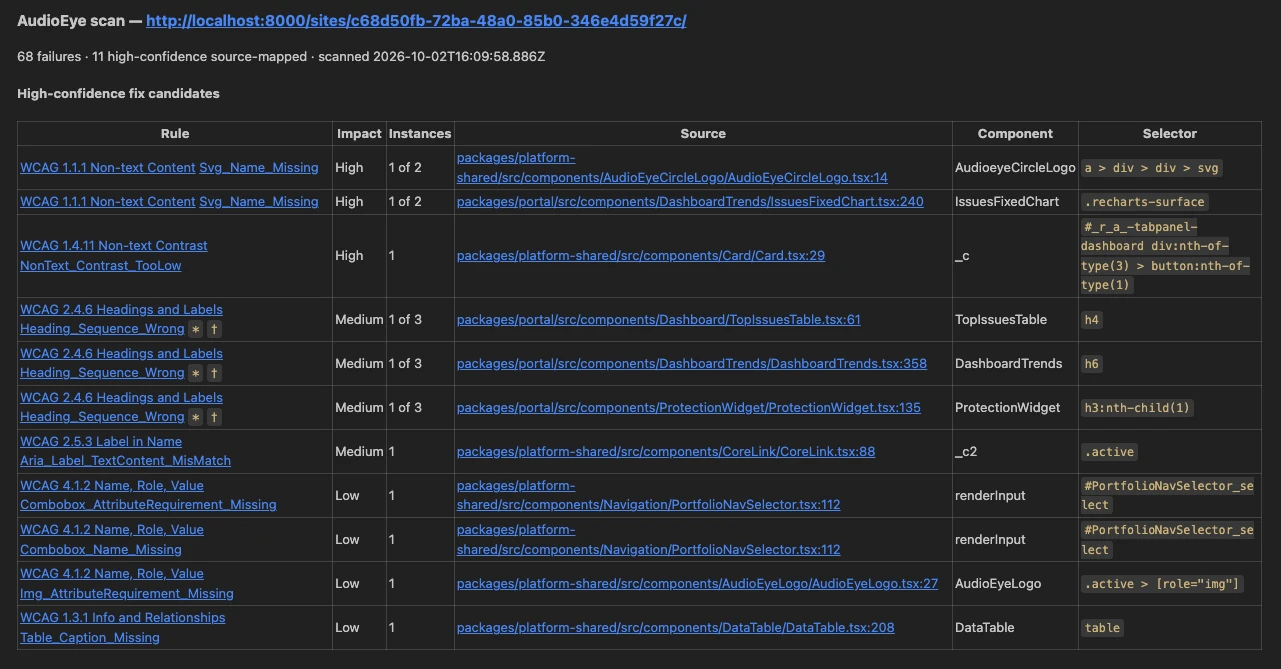Open WCAG 1.3.1 Info and Relationships link
Screen dimensions: 1281x669
click(x=123, y=617)
